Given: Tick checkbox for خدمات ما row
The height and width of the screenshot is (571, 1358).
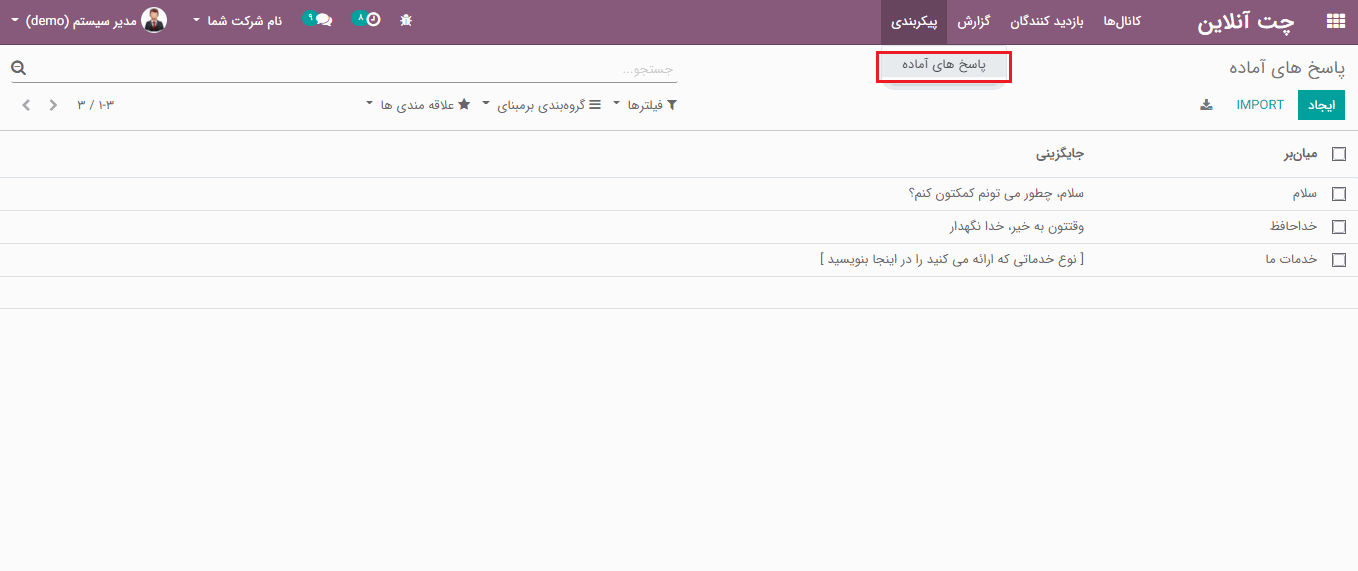Looking at the screenshot, I should (x=1339, y=260).
